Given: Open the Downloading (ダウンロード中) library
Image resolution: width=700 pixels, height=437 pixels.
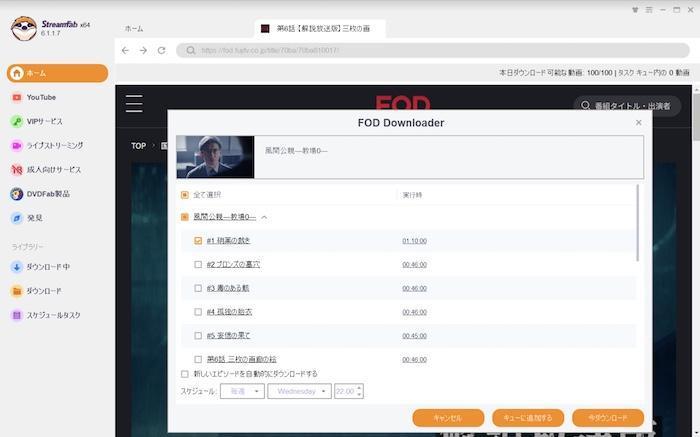Looking at the screenshot, I should [x=40, y=267].
